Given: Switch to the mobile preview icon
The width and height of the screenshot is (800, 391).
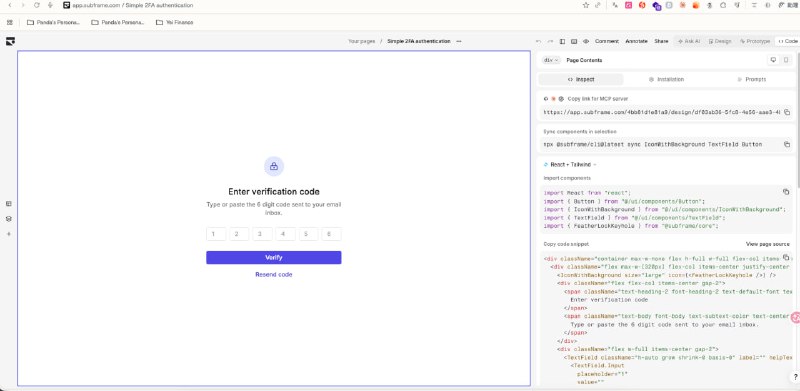Looking at the screenshot, I should tap(786, 60).
